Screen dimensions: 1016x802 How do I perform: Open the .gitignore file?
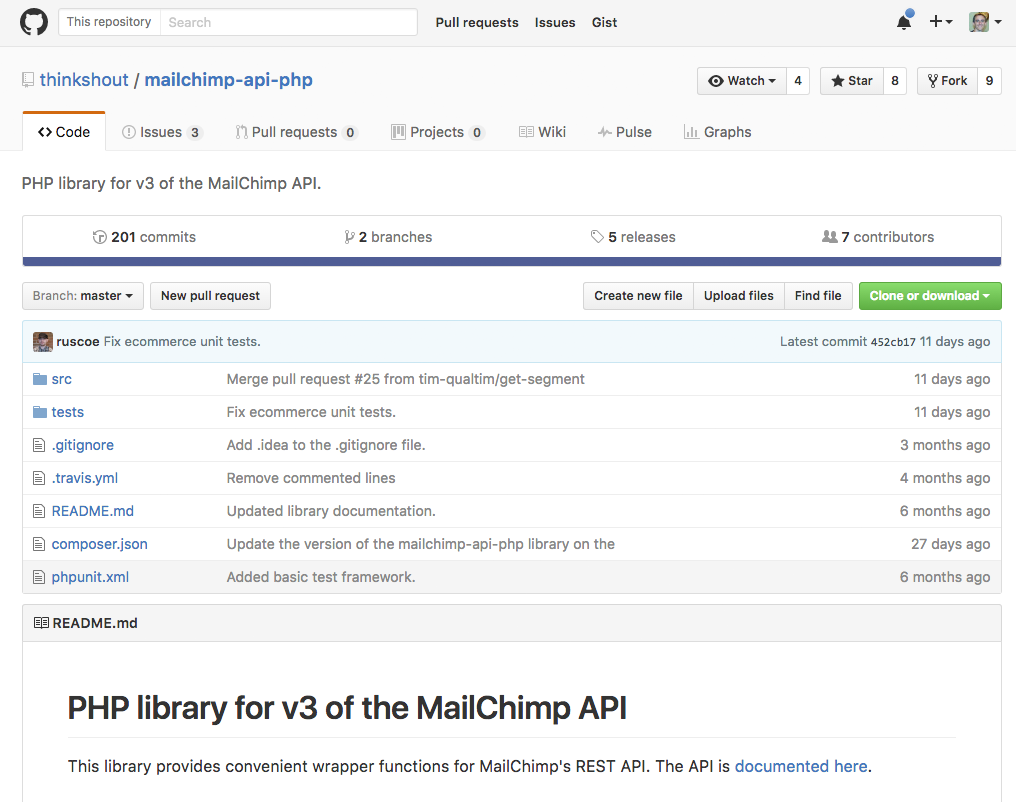pos(82,445)
